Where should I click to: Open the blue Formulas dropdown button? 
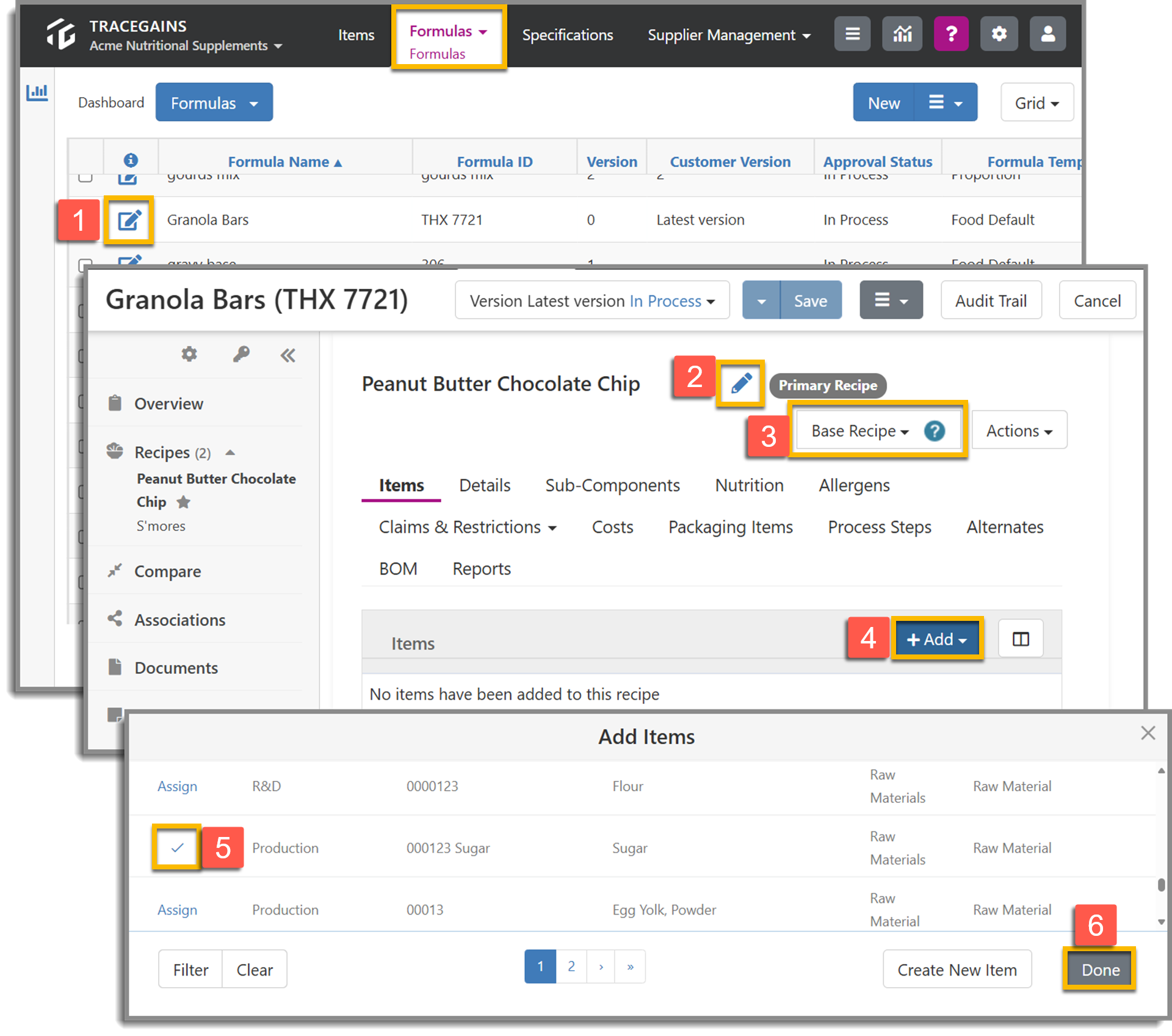click(x=214, y=103)
